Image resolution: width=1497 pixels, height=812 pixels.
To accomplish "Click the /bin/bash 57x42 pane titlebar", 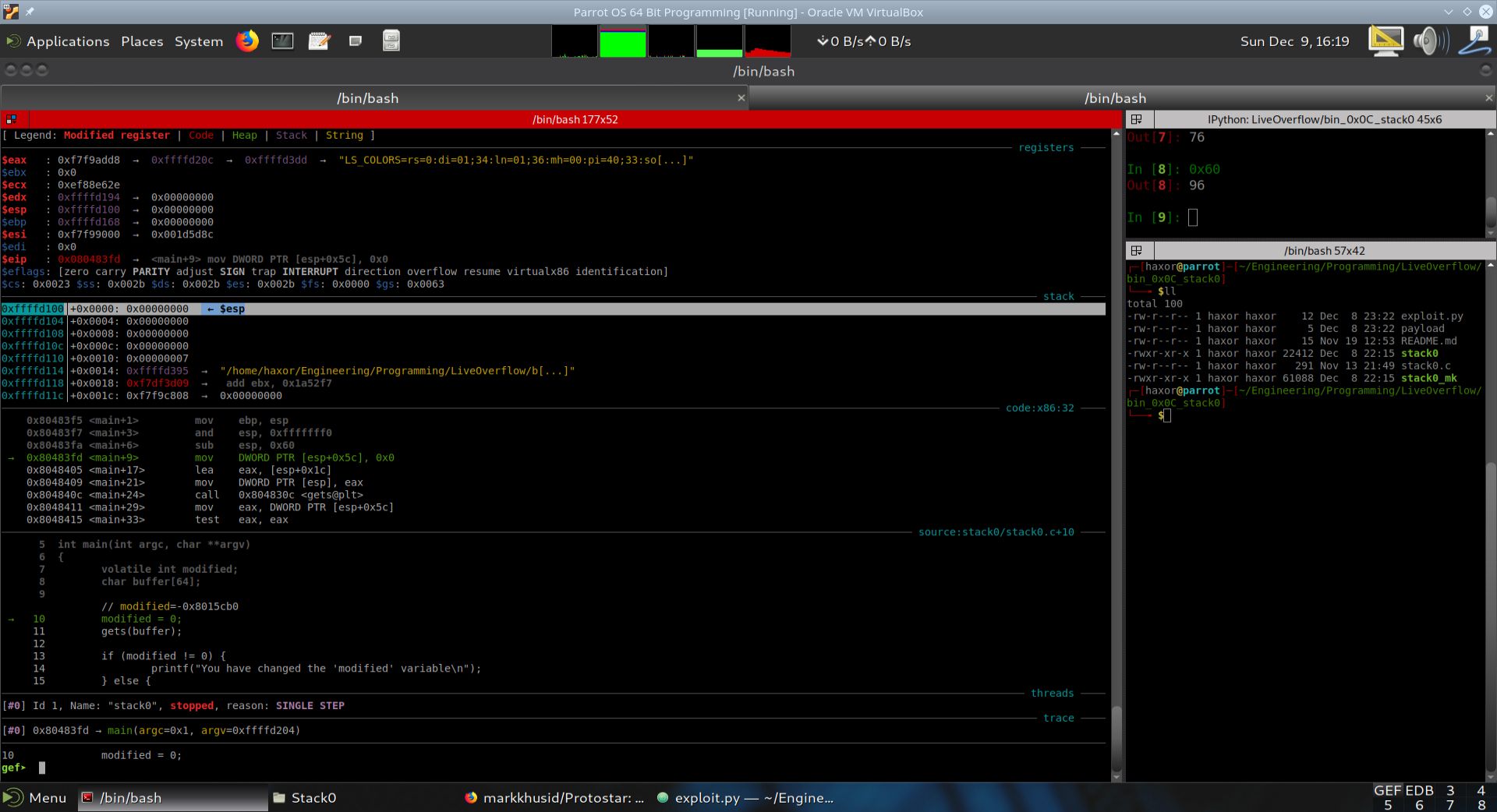I will pos(1324,251).
